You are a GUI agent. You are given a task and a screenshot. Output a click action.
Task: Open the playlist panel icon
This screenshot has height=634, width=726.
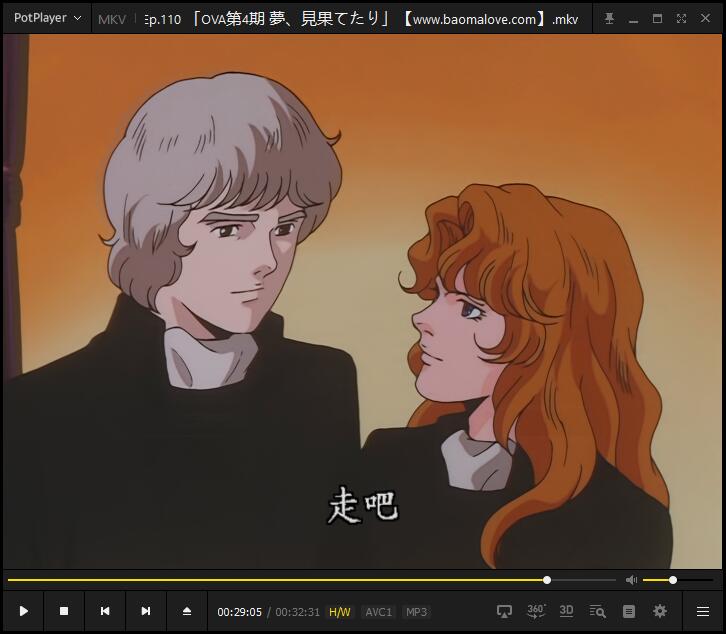[x=629, y=612]
